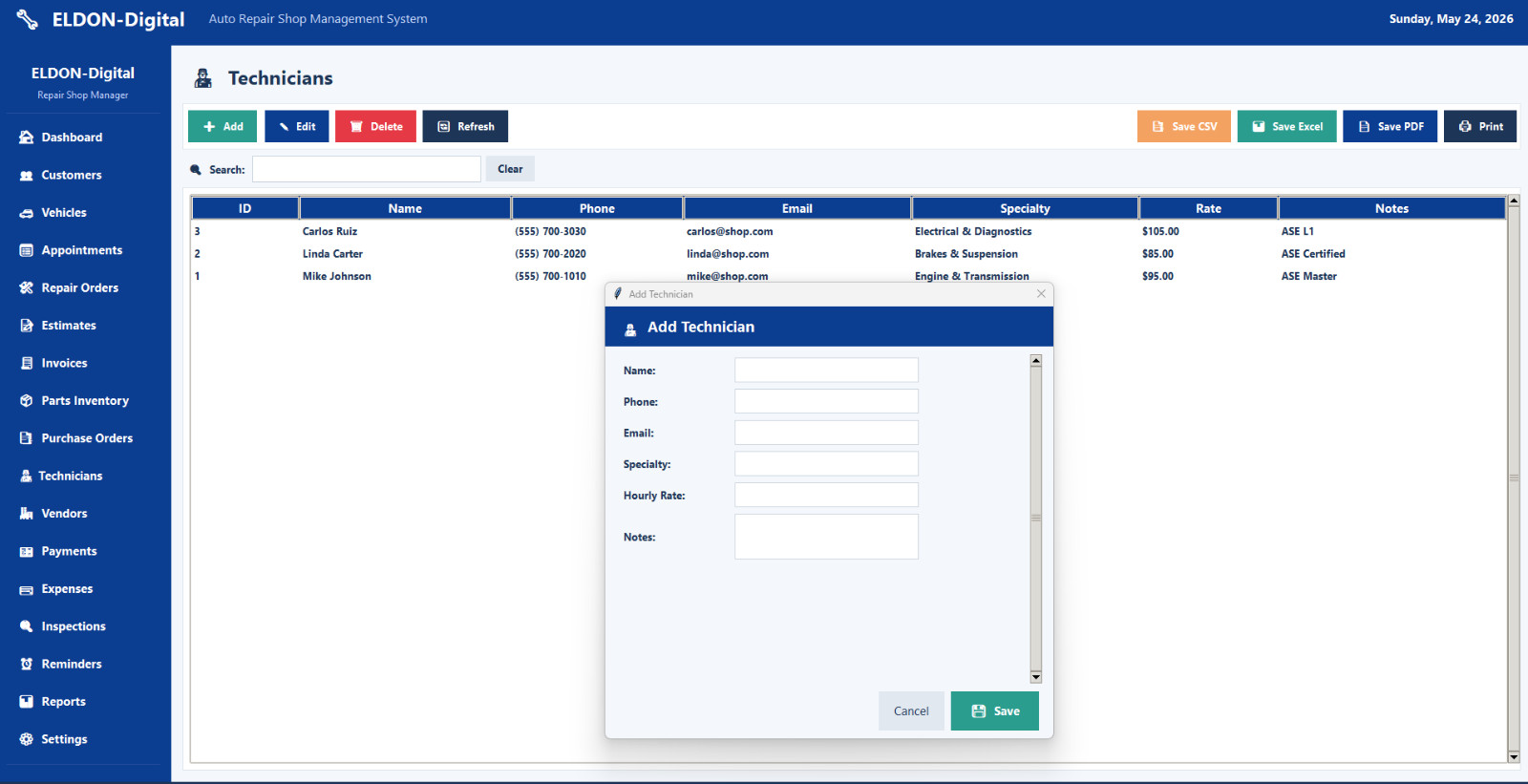Click the dialog's scroll down arrow
This screenshot has height=784, width=1528.
tap(1036, 677)
